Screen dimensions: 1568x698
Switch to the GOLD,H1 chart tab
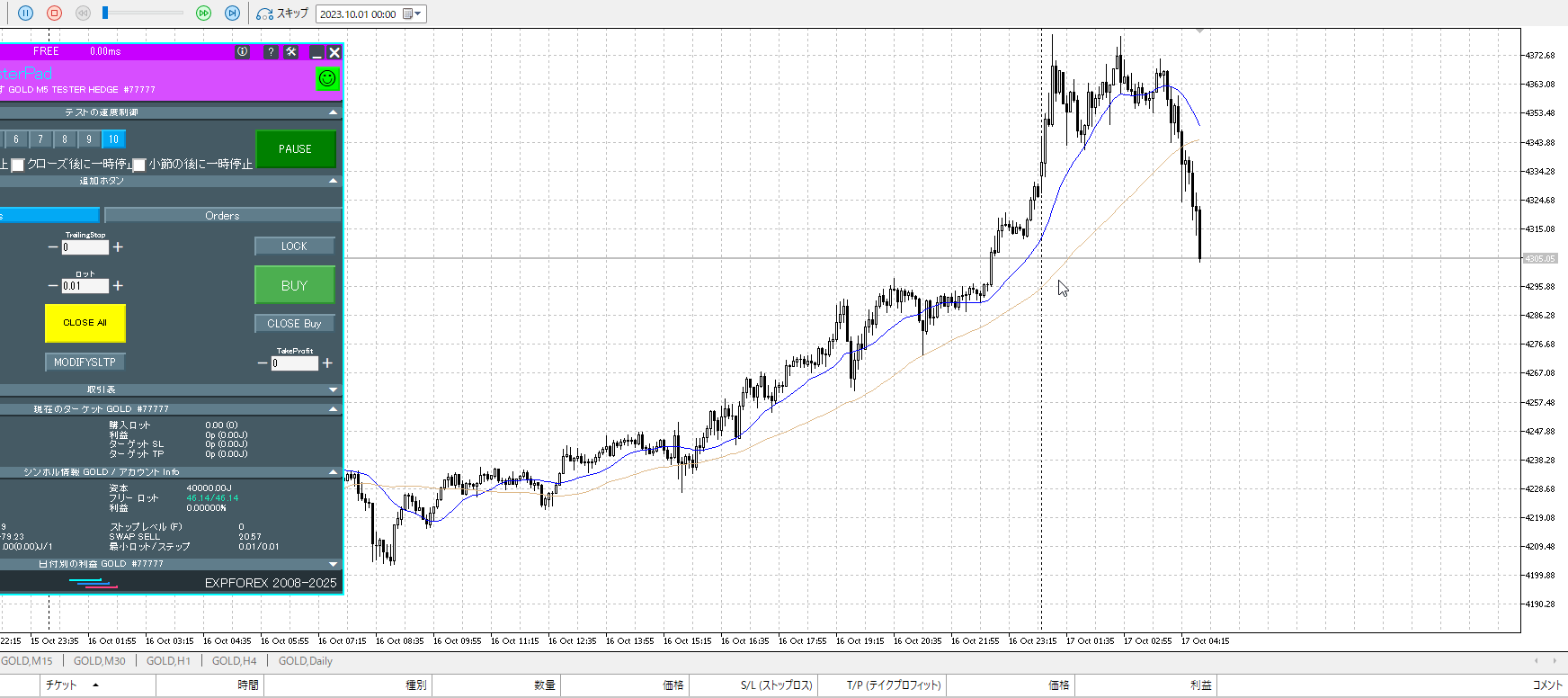click(x=168, y=661)
